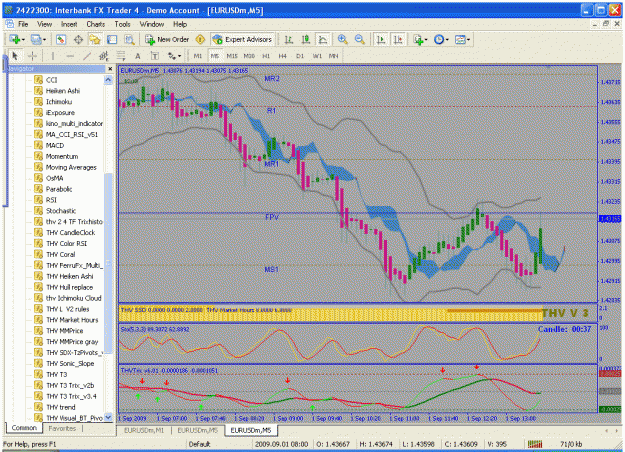Viewport: 625px width, 452px height.
Task: Click the Navigator scroll-up arrow
Action: 108,80
